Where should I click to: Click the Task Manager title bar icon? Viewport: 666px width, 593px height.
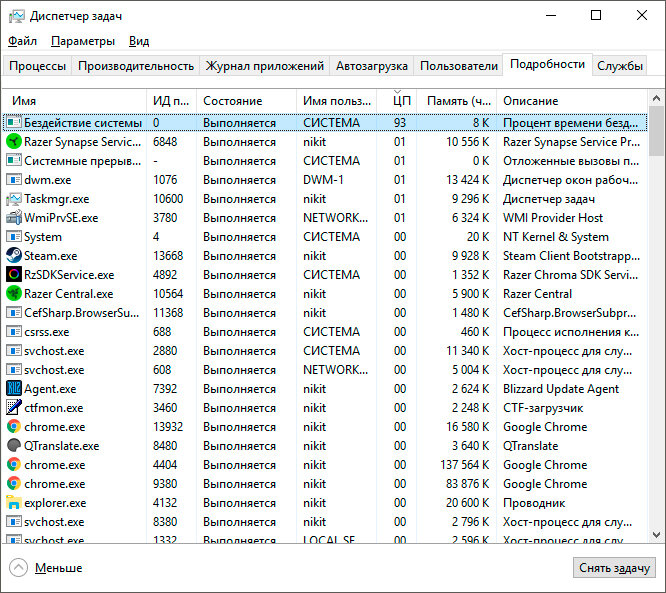pos(17,16)
